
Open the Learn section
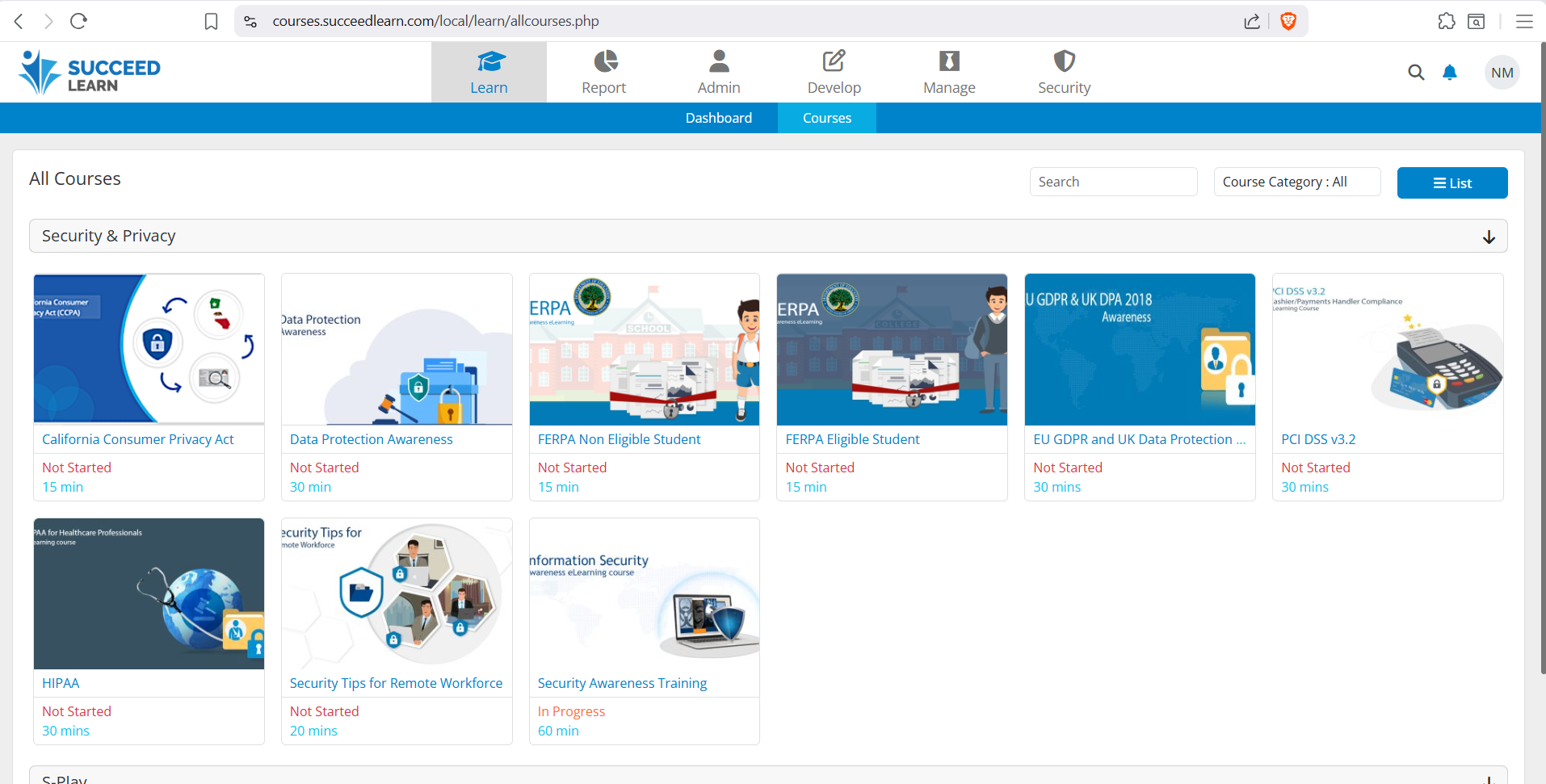coord(489,73)
